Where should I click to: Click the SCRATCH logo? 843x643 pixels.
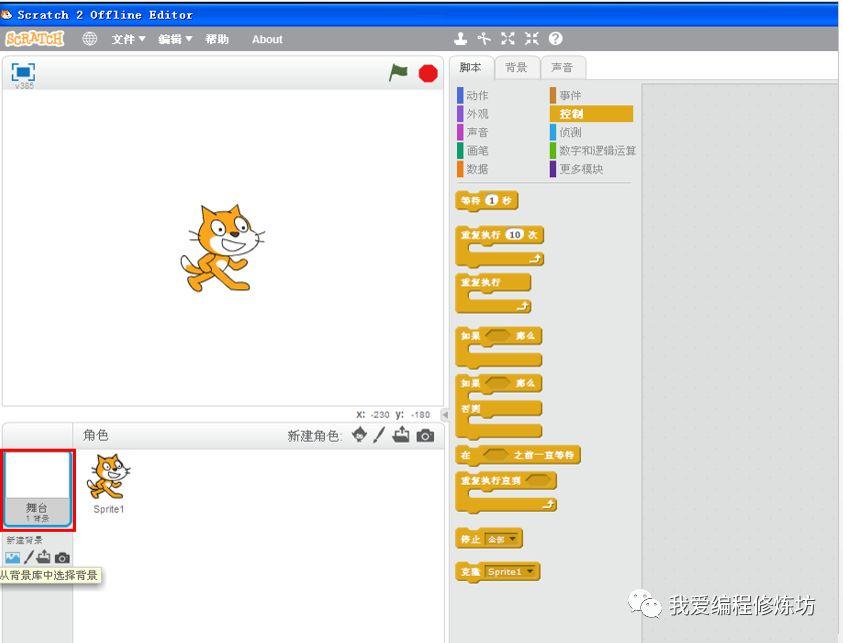pos(34,39)
